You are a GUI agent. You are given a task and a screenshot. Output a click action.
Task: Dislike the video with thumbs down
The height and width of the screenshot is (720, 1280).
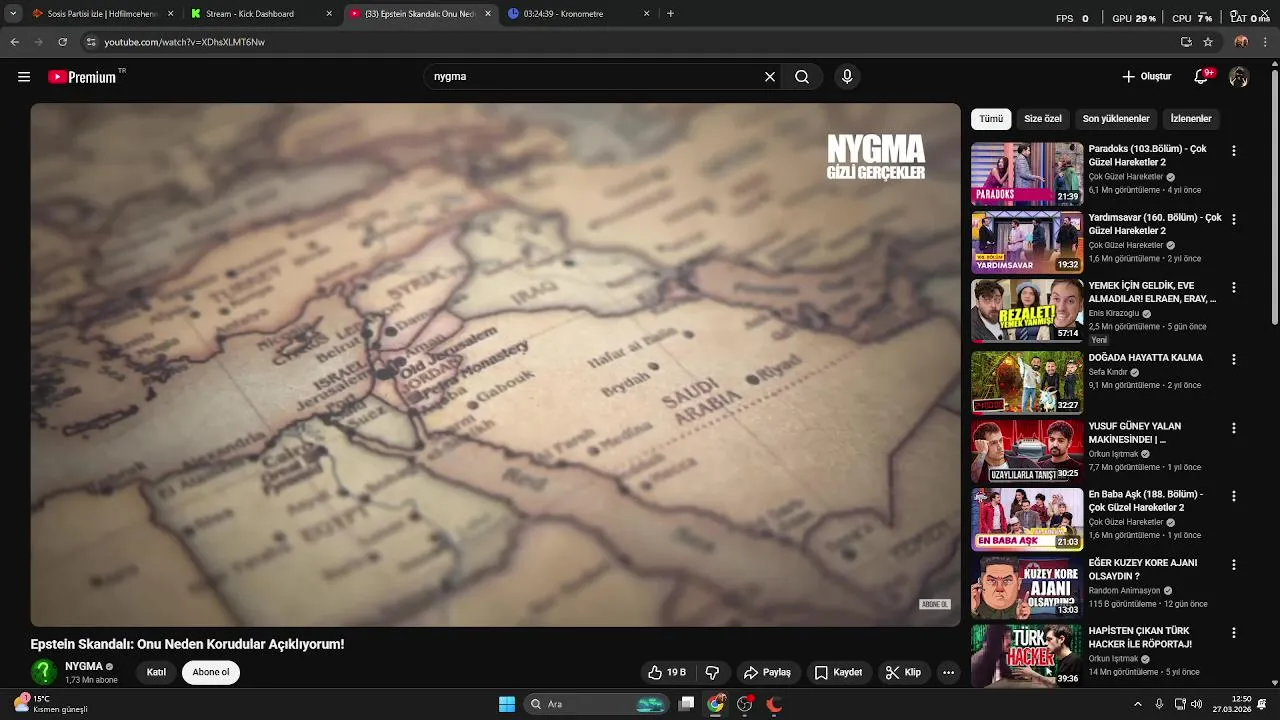point(713,673)
